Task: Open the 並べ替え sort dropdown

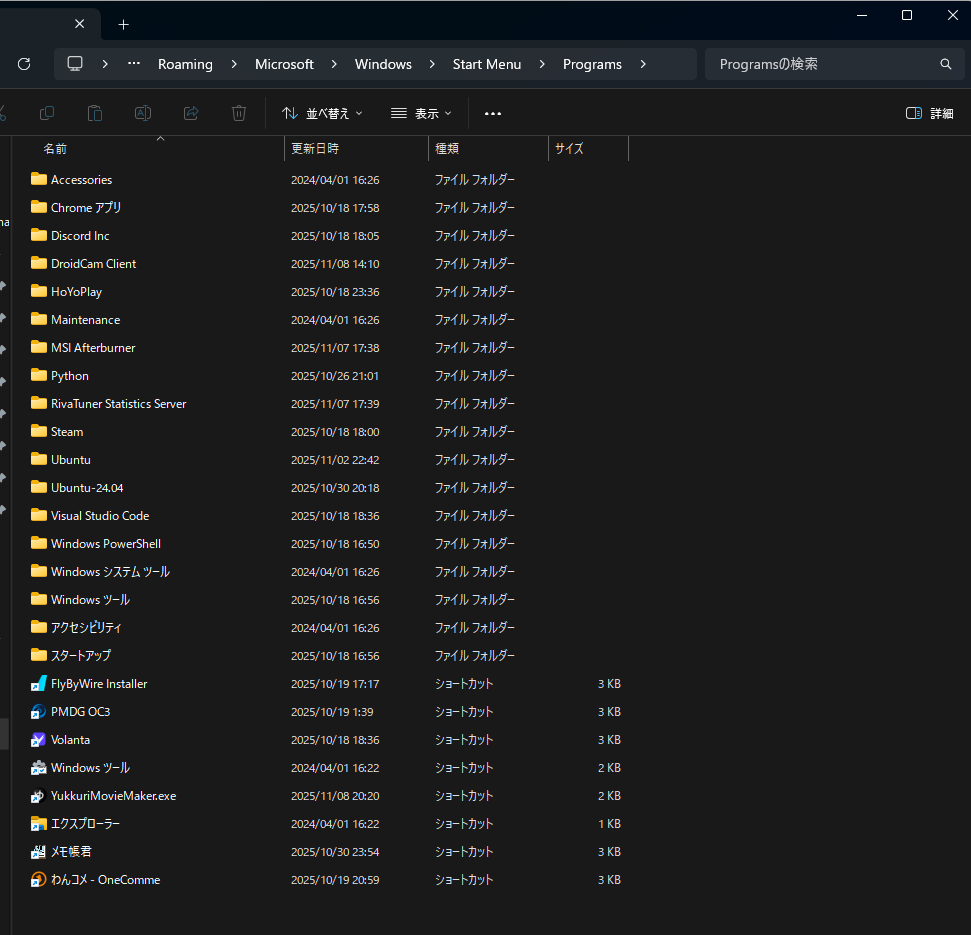Action: 322,113
